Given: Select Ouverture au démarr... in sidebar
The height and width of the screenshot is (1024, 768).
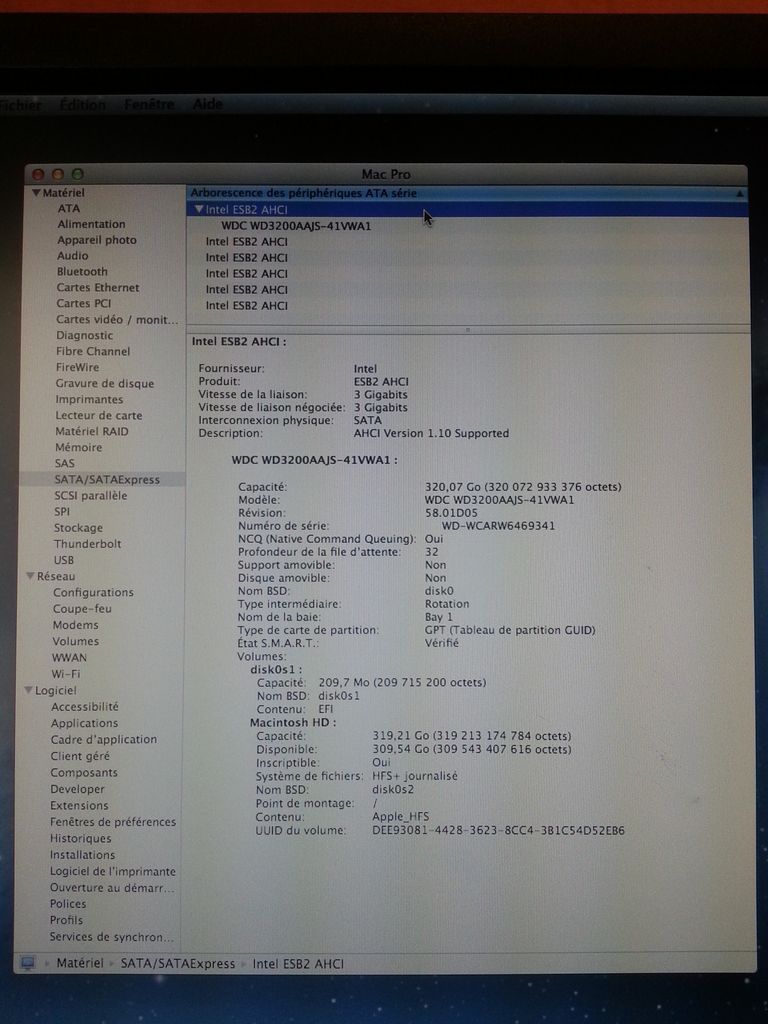Looking at the screenshot, I should [112, 888].
